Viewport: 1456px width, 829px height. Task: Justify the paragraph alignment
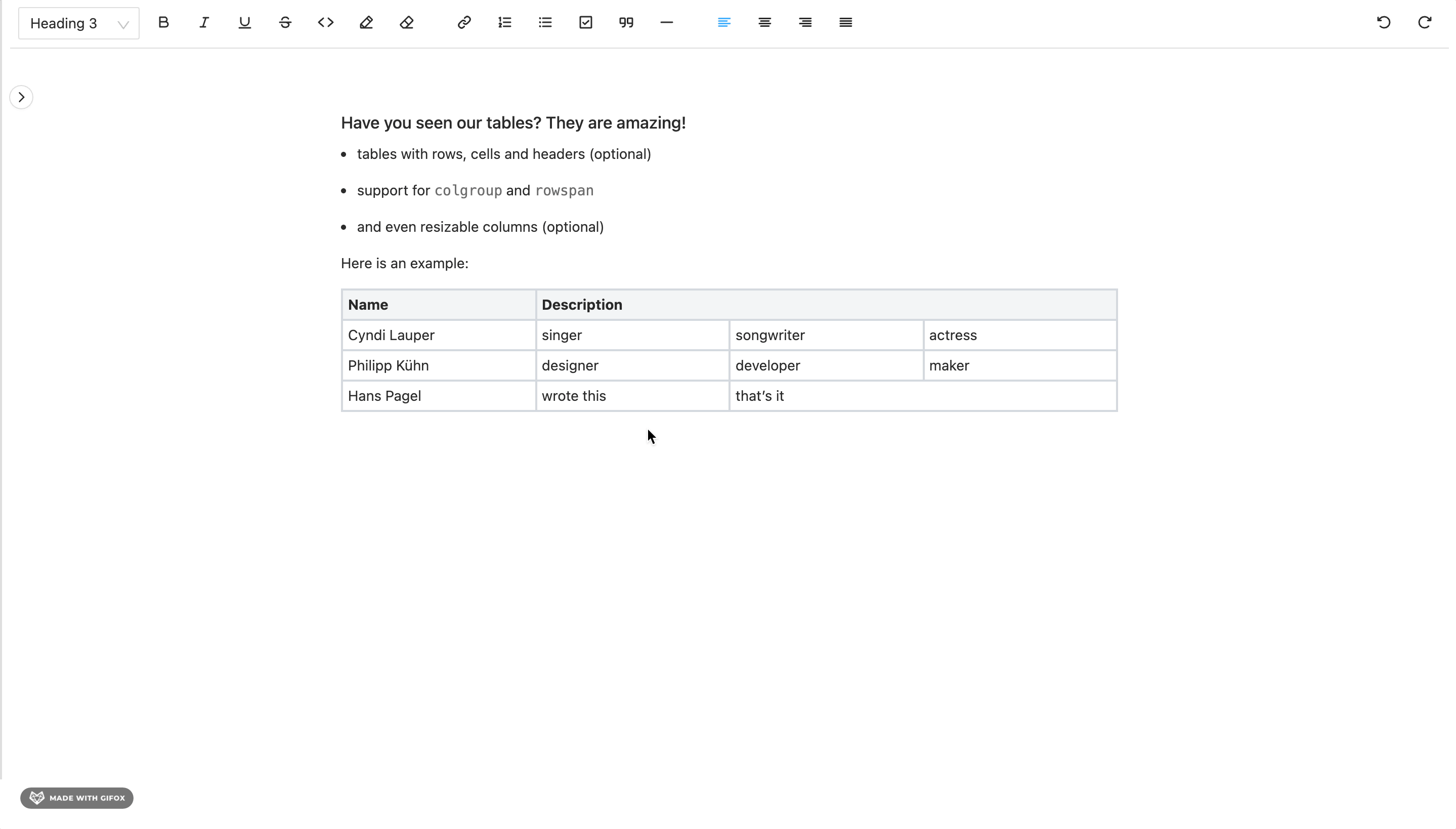pos(845,23)
